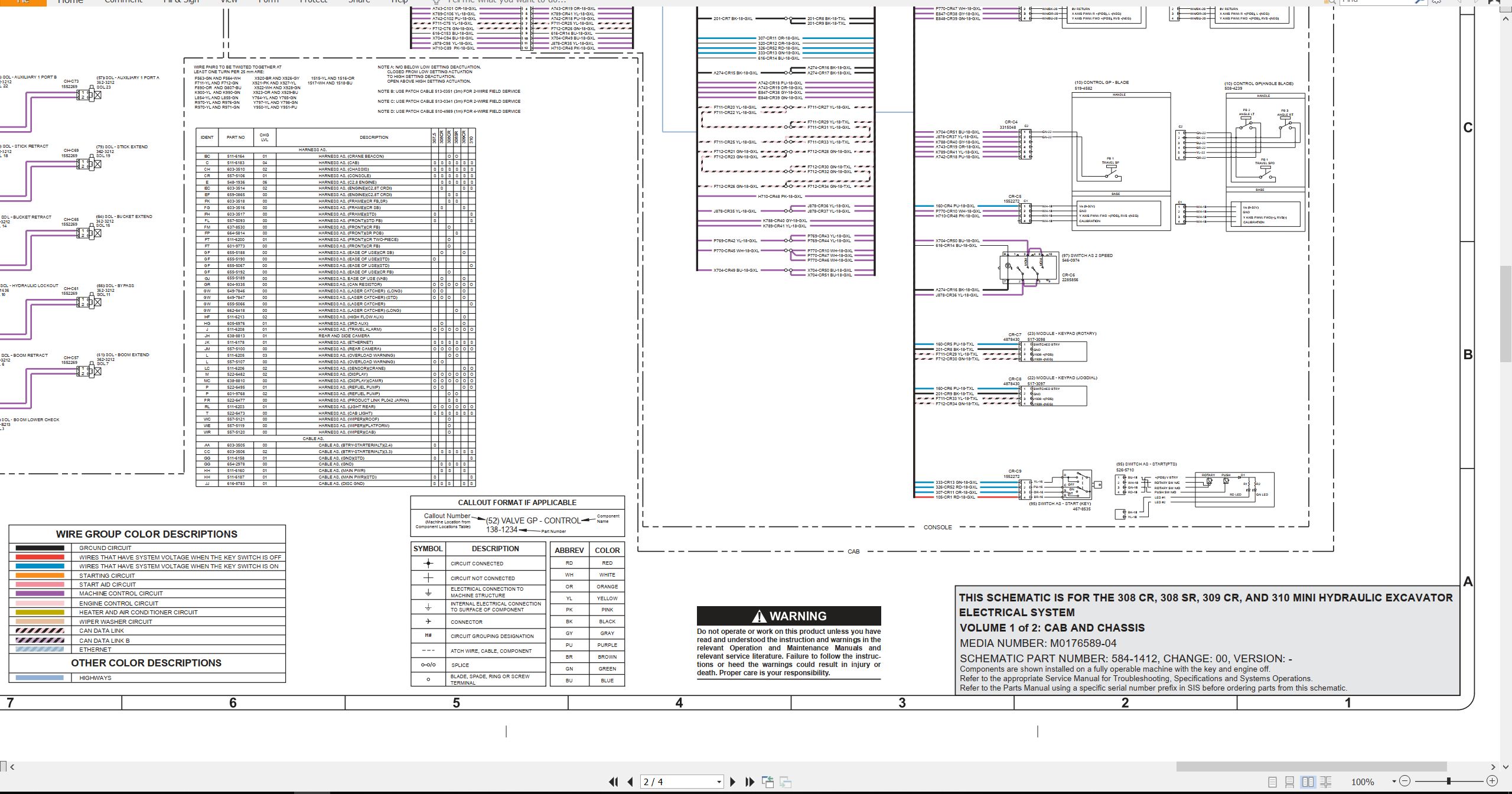Image resolution: width=1512 pixels, height=794 pixels.
Task: Click the vertical scrollbar thumb
Action: (1506, 313)
